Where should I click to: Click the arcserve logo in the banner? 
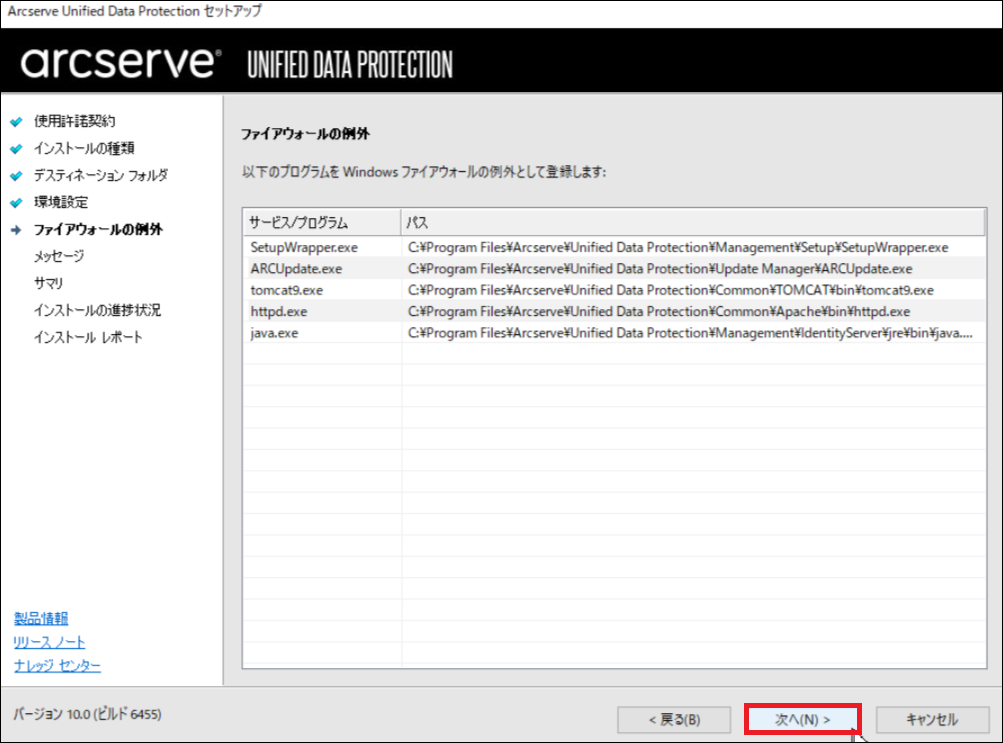click(121, 63)
